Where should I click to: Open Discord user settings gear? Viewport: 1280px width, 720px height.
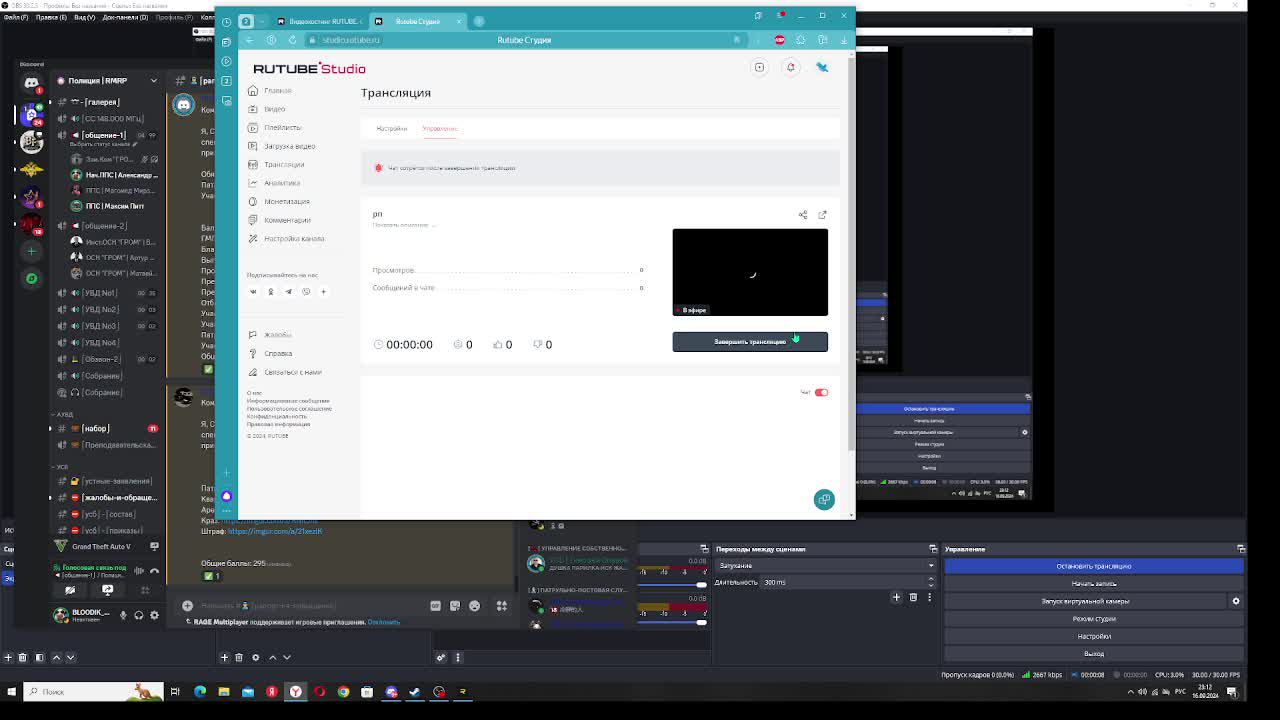(154, 615)
